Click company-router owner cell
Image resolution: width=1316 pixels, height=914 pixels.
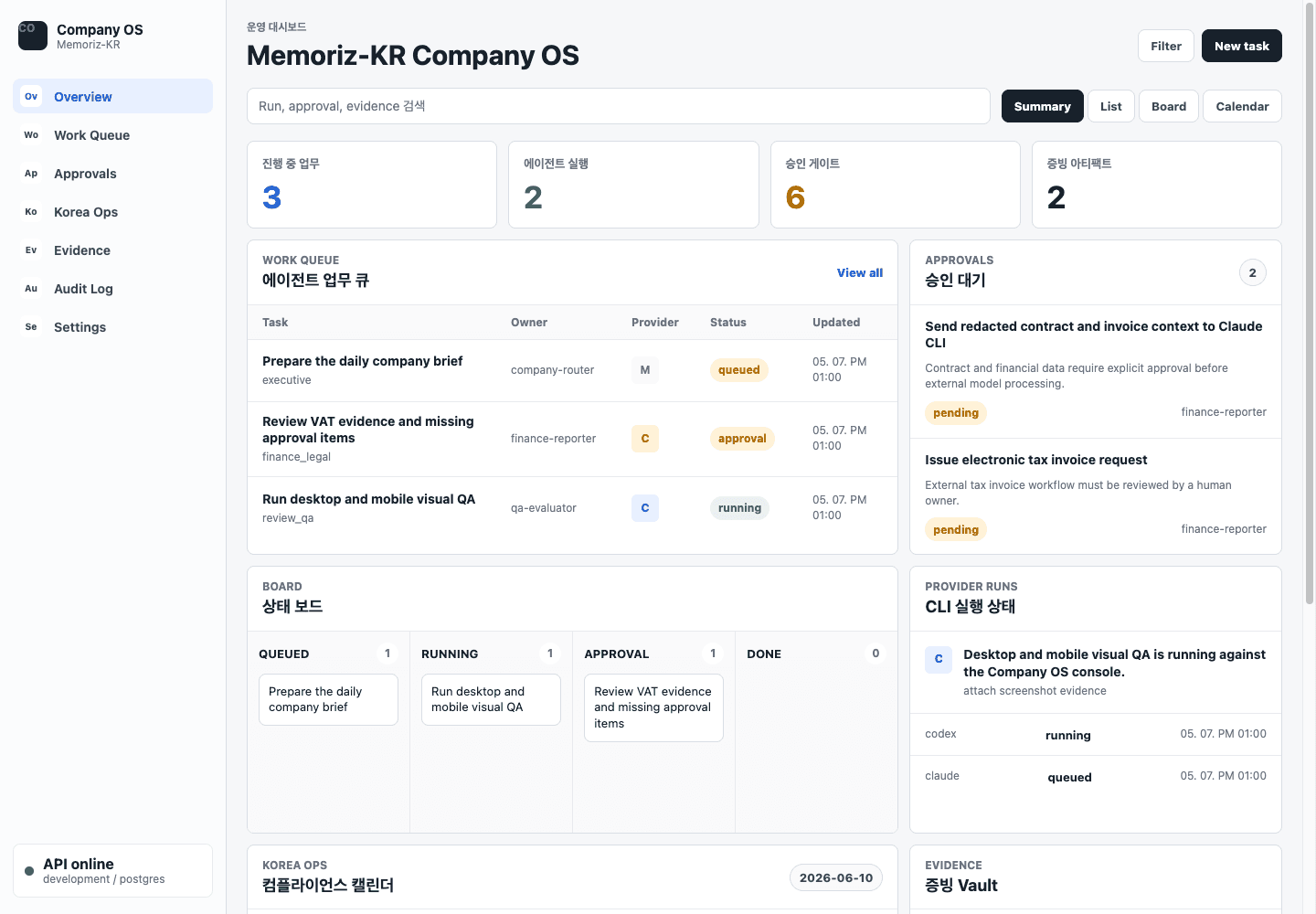click(x=552, y=370)
